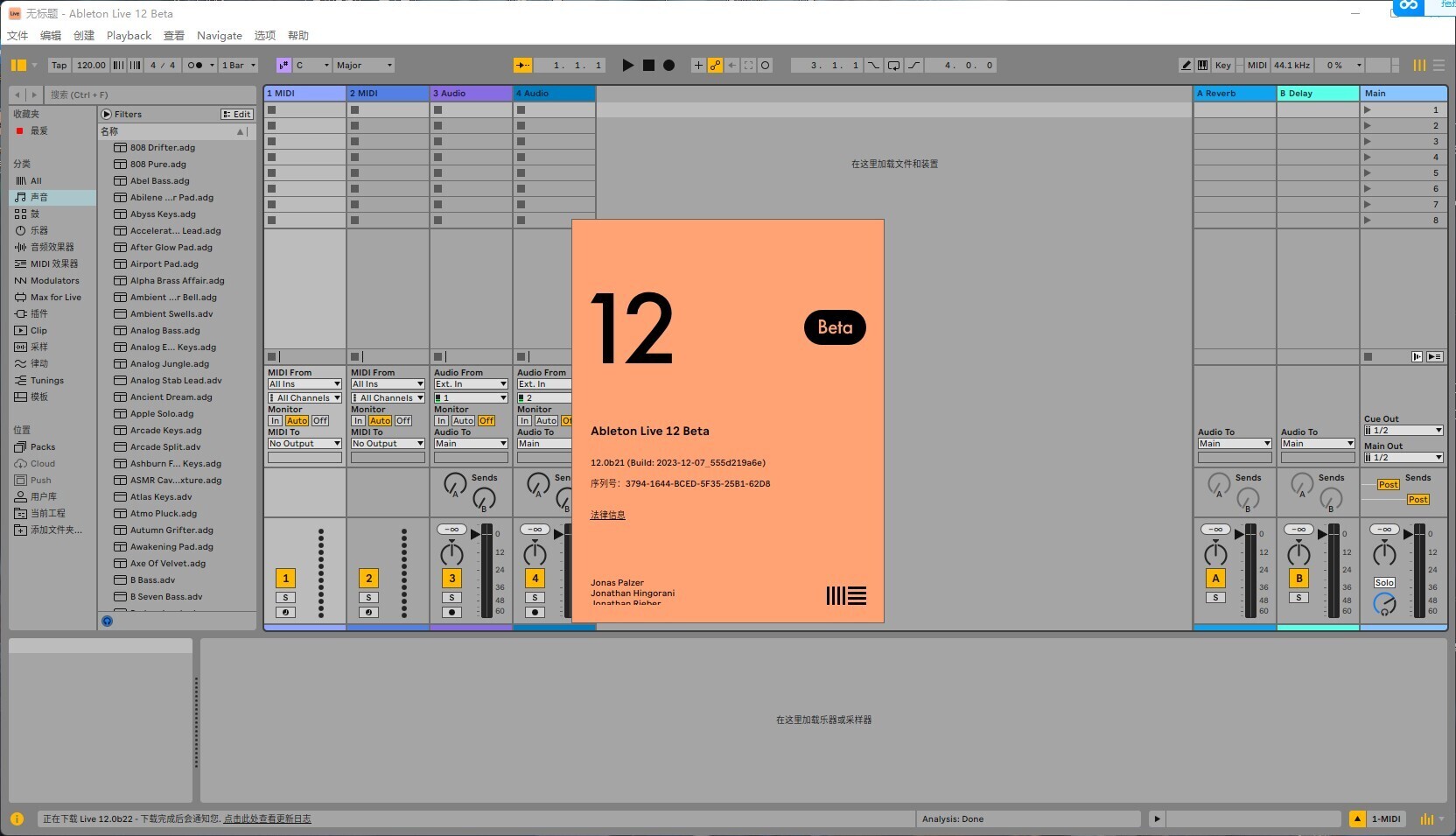Click the Tap tempo button
Viewport: 1456px width, 836px height.
point(59,65)
